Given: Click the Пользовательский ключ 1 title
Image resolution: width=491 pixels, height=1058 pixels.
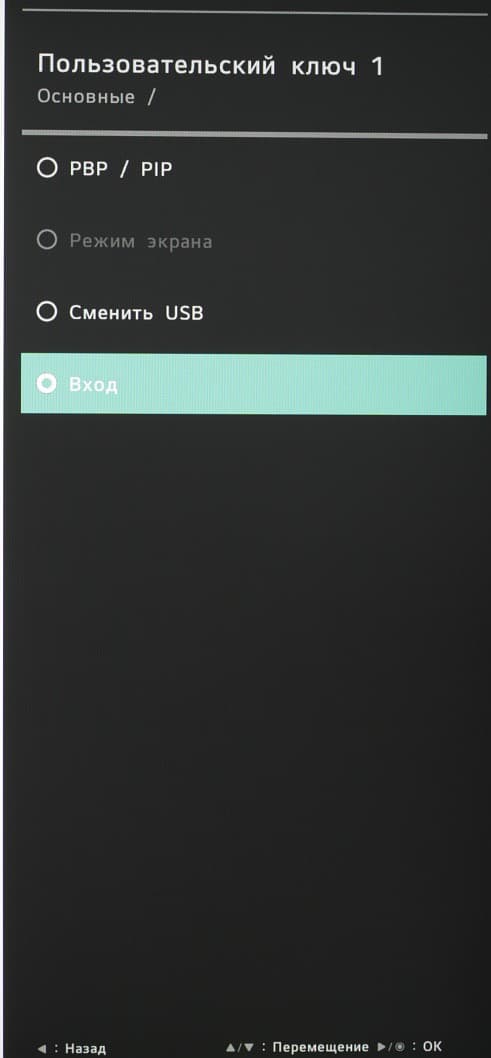Looking at the screenshot, I should (x=210, y=66).
